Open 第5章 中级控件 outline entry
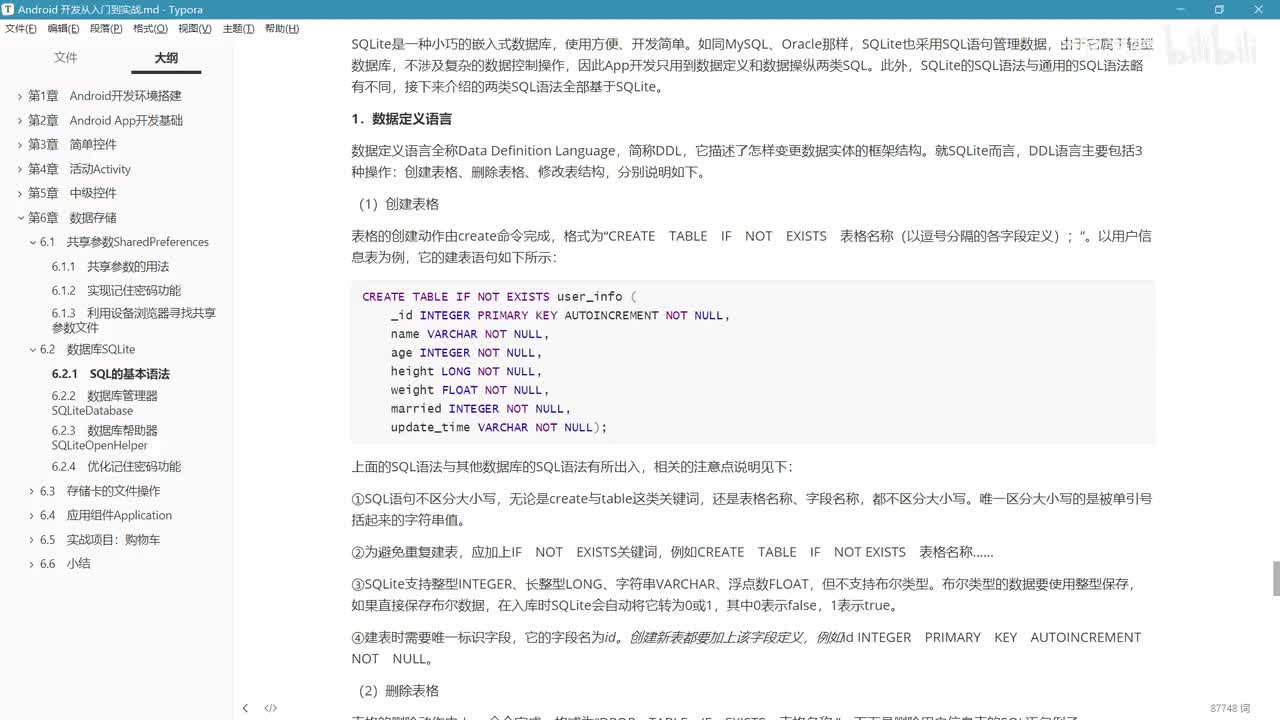The width and height of the screenshot is (1280, 720). click(x=72, y=194)
